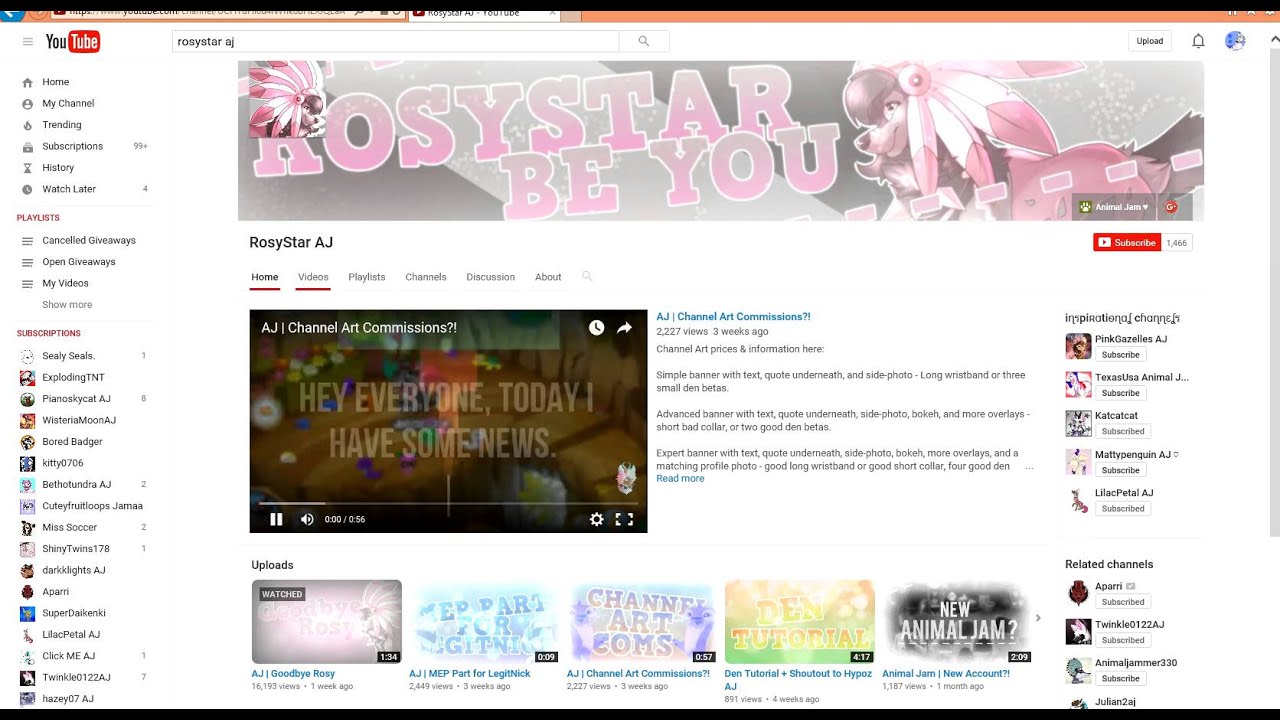The width and height of the screenshot is (1280, 720).
Task: Switch to the Videos channel tab
Action: (313, 277)
